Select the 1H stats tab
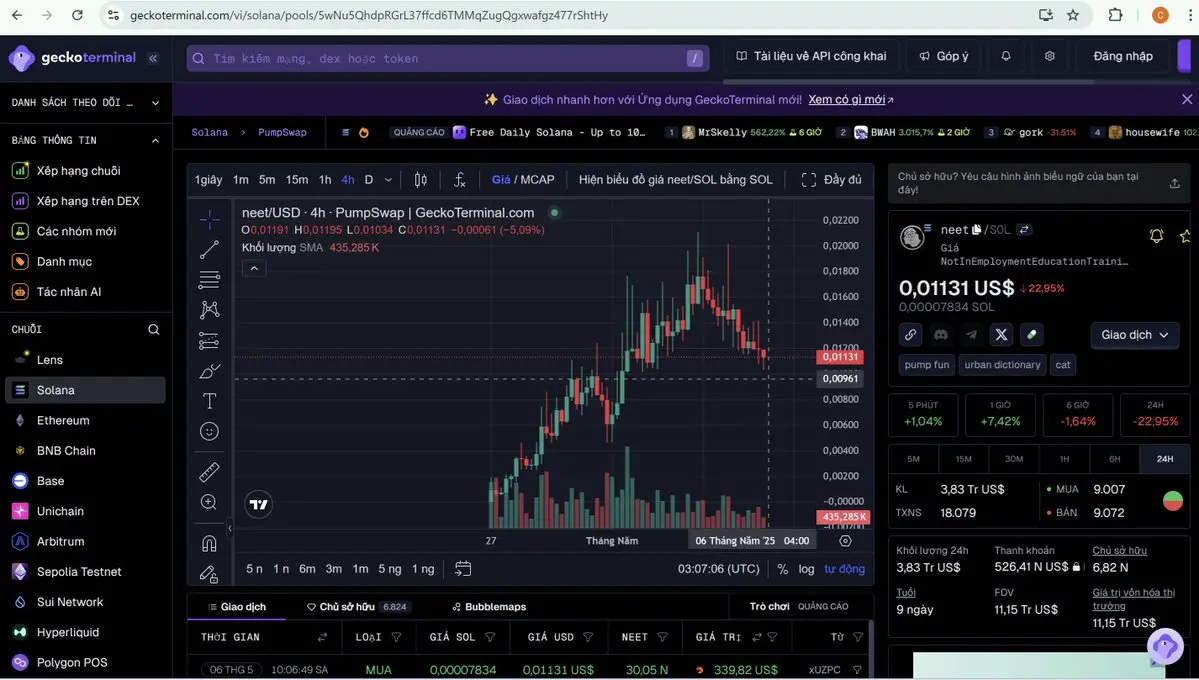Image resolution: width=1199 pixels, height=680 pixels. (x=1064, y=459)
